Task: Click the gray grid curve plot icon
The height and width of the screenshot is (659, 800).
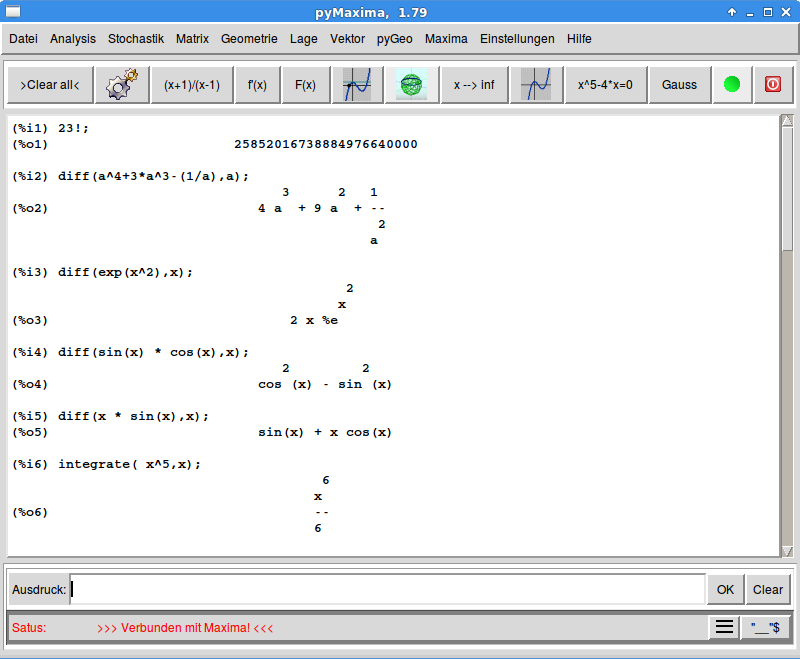Action: pyautogui.click(x=536, y=85)
